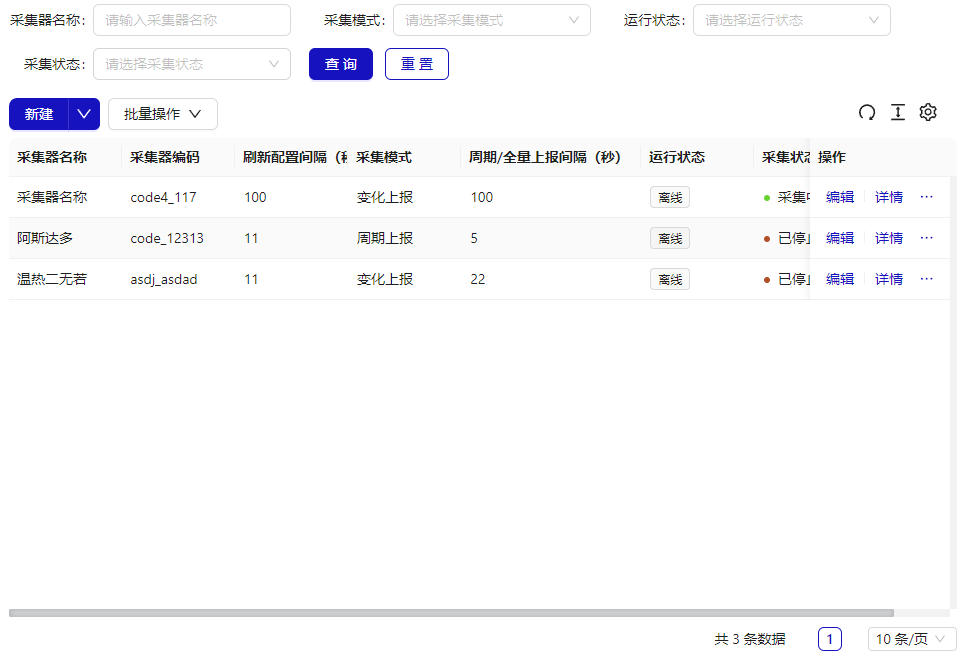This screenshot has width=962, height=653.
Task: Focus the 采集器名称 input field
Action: click(191, 20)
